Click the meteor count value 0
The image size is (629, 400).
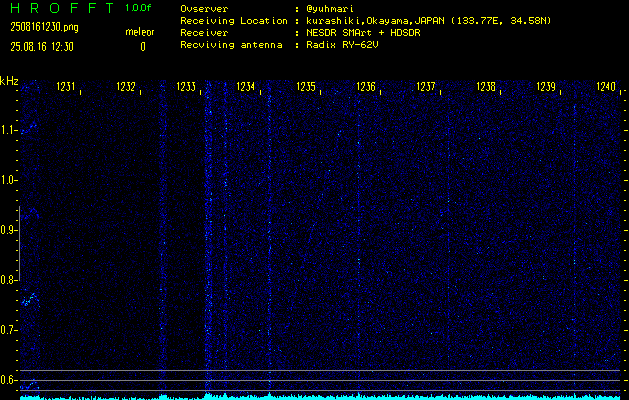(x=143, y=47)
